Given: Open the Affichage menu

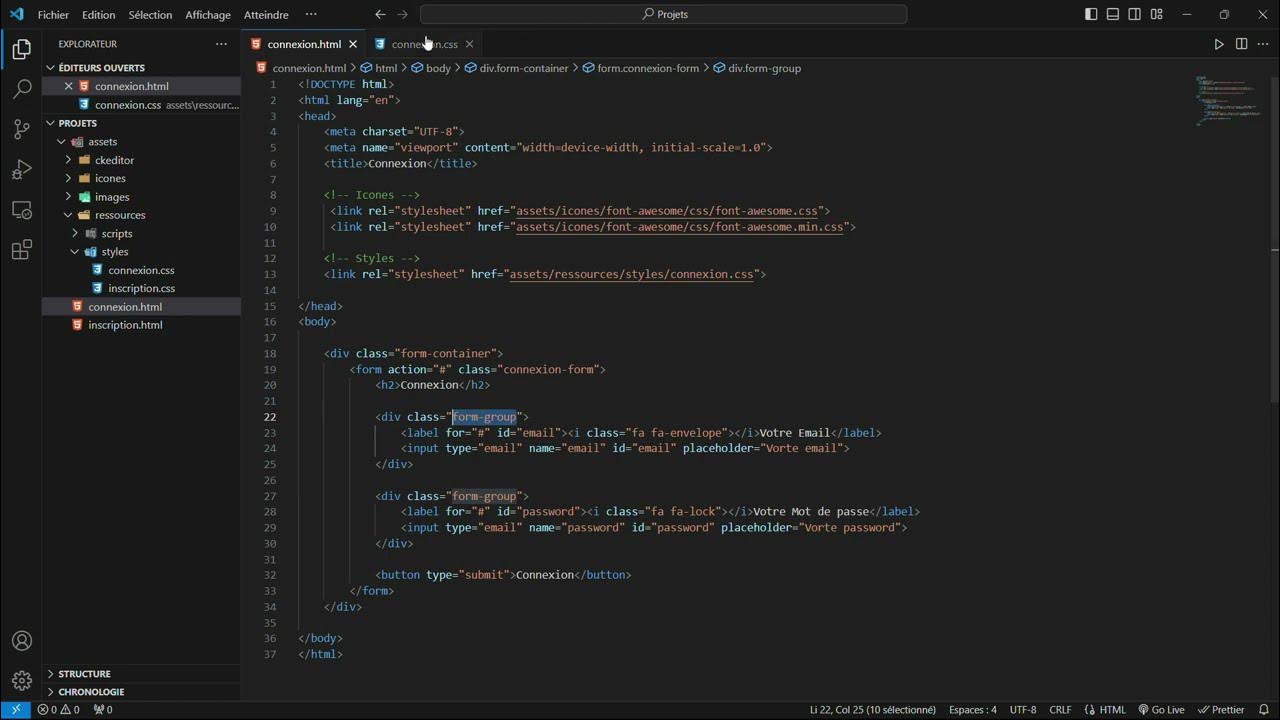Looking at the screenshot, I should [208, 14].
